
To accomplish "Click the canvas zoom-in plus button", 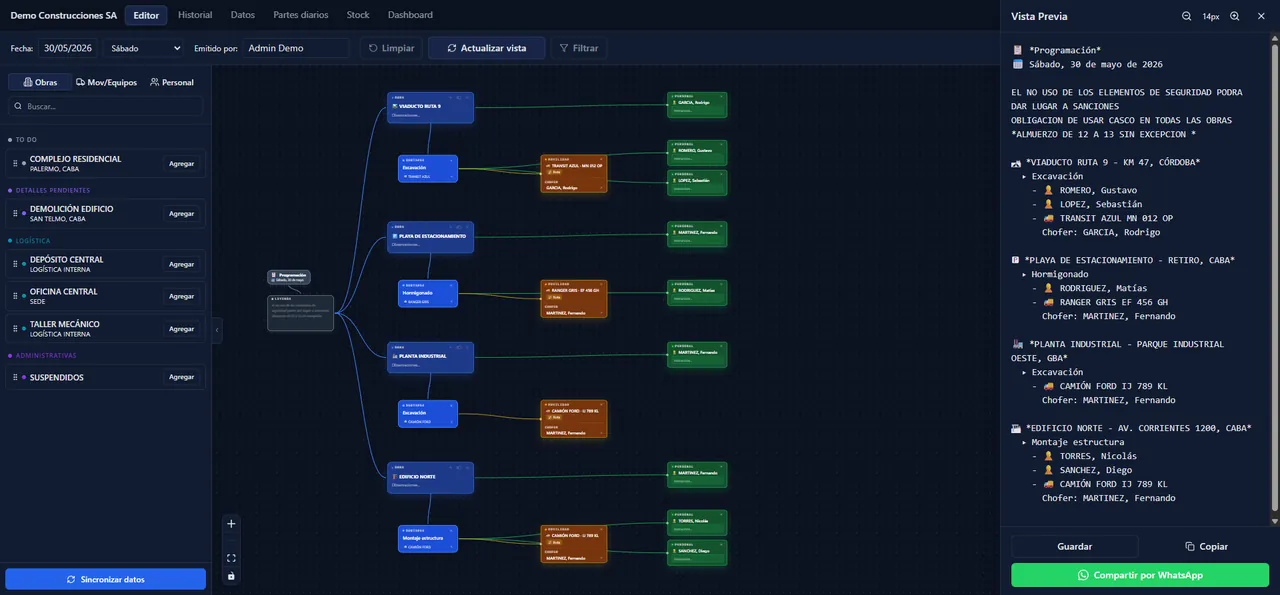I will (x=231, y=523).
